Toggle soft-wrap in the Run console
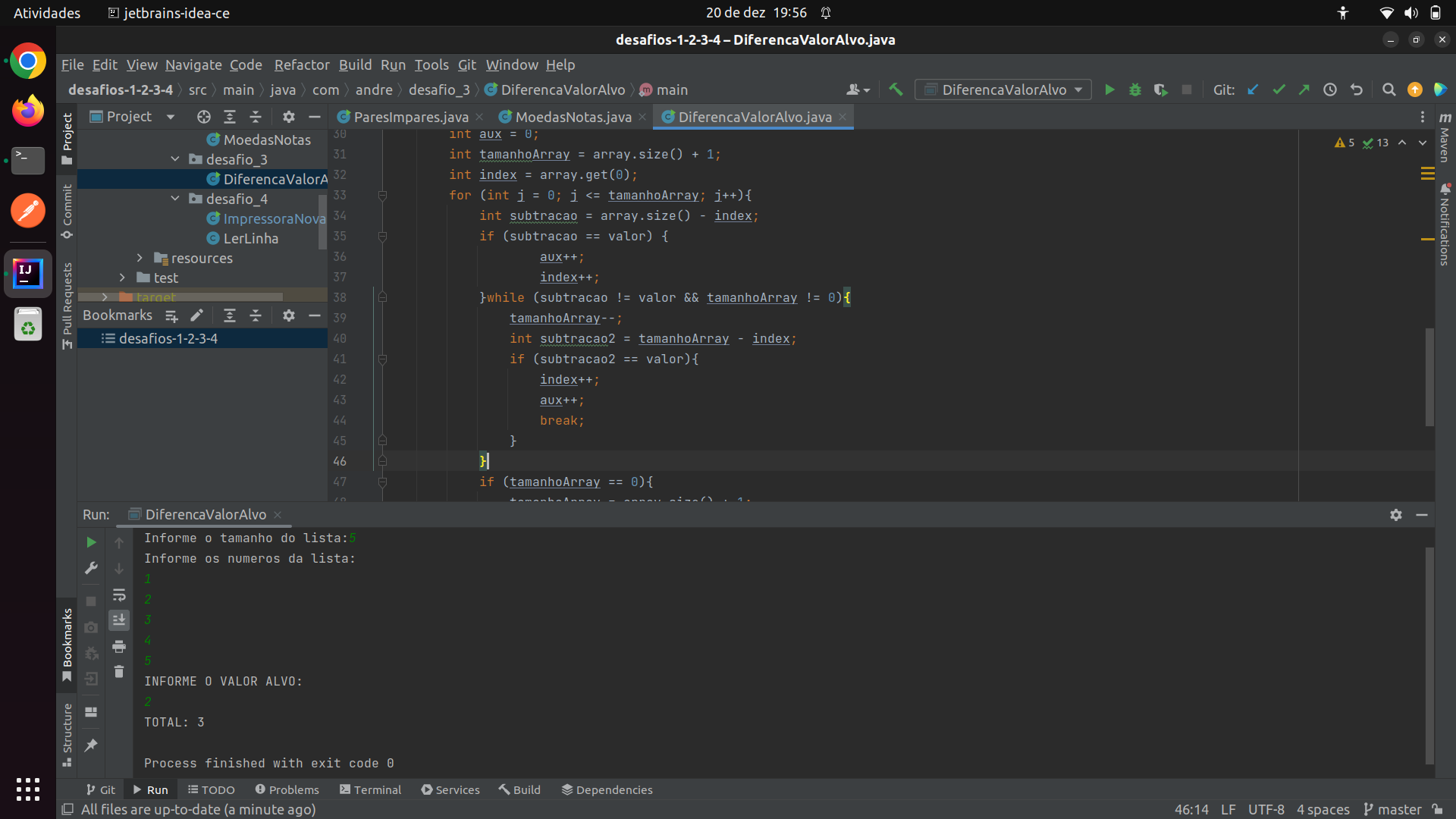The height and width of the screenshot is (819, 1456). (x=119, y=595)
